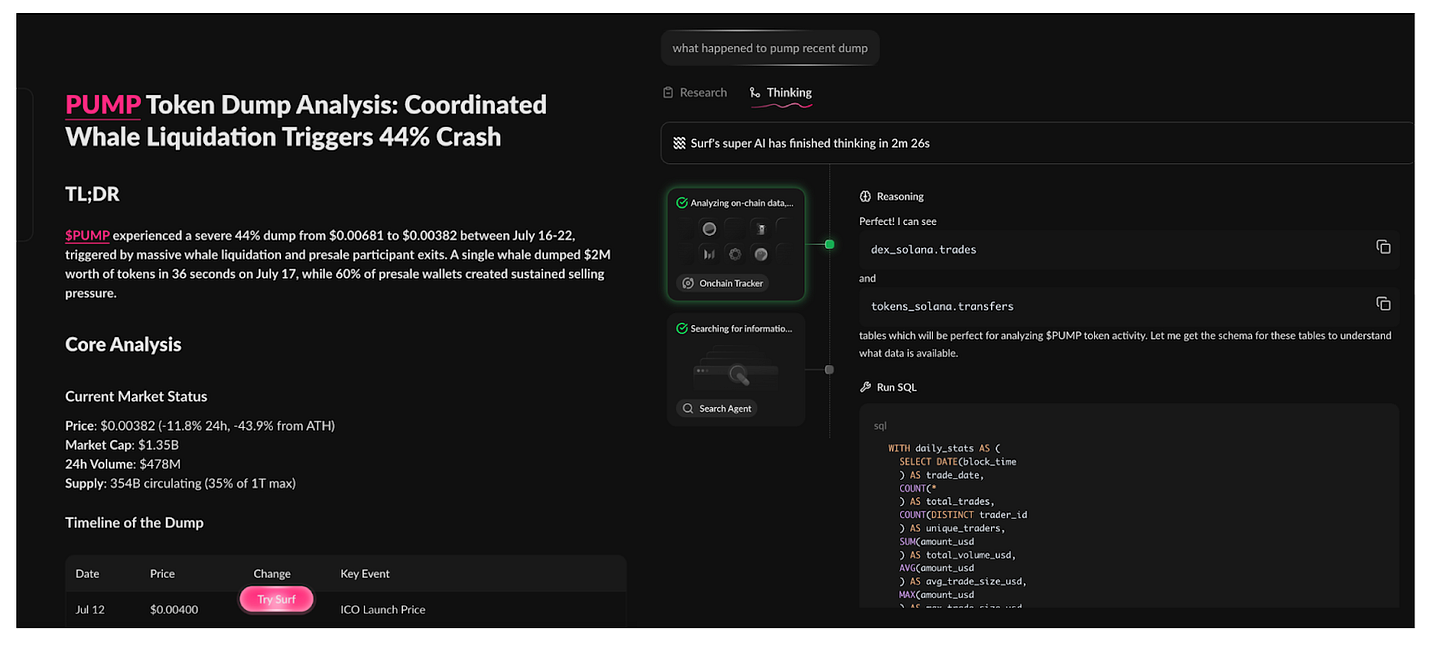Viewport: 1456px width, 662px height.
Task: Open the $PUMP ticker link in TL;DR
Action: [x=87, y=236]
